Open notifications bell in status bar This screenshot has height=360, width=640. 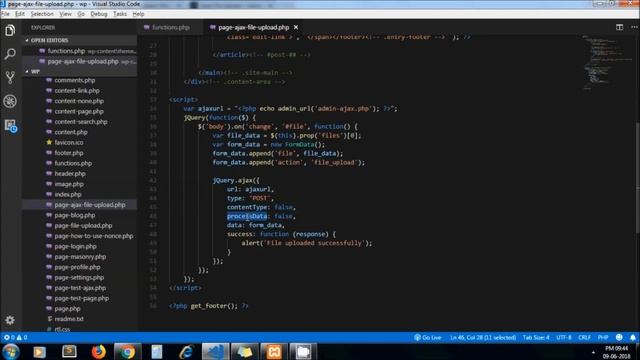pyautogui.click(x=633, y=338)
